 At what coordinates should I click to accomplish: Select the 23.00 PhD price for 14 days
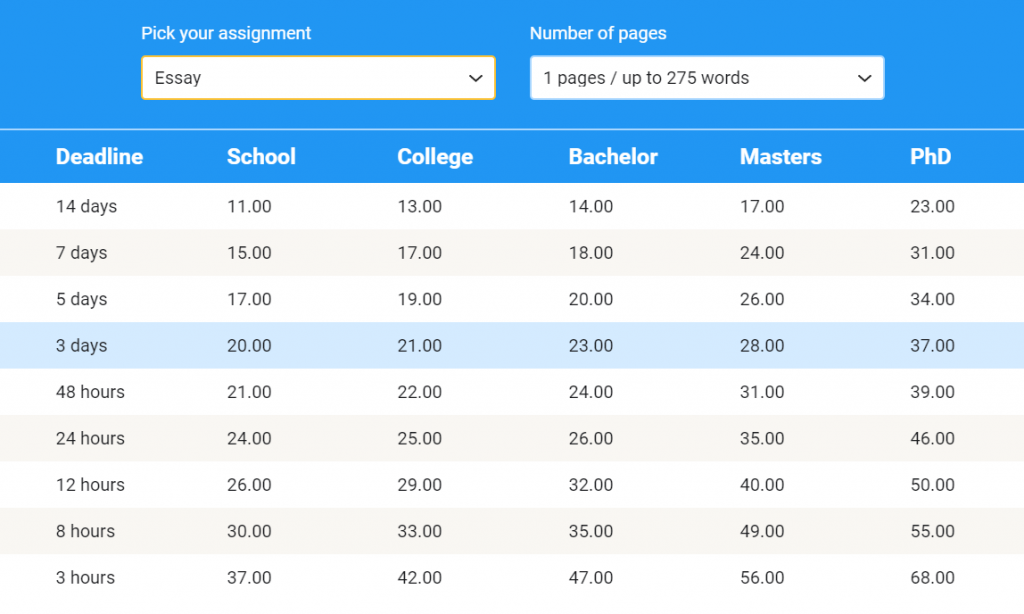932,207
